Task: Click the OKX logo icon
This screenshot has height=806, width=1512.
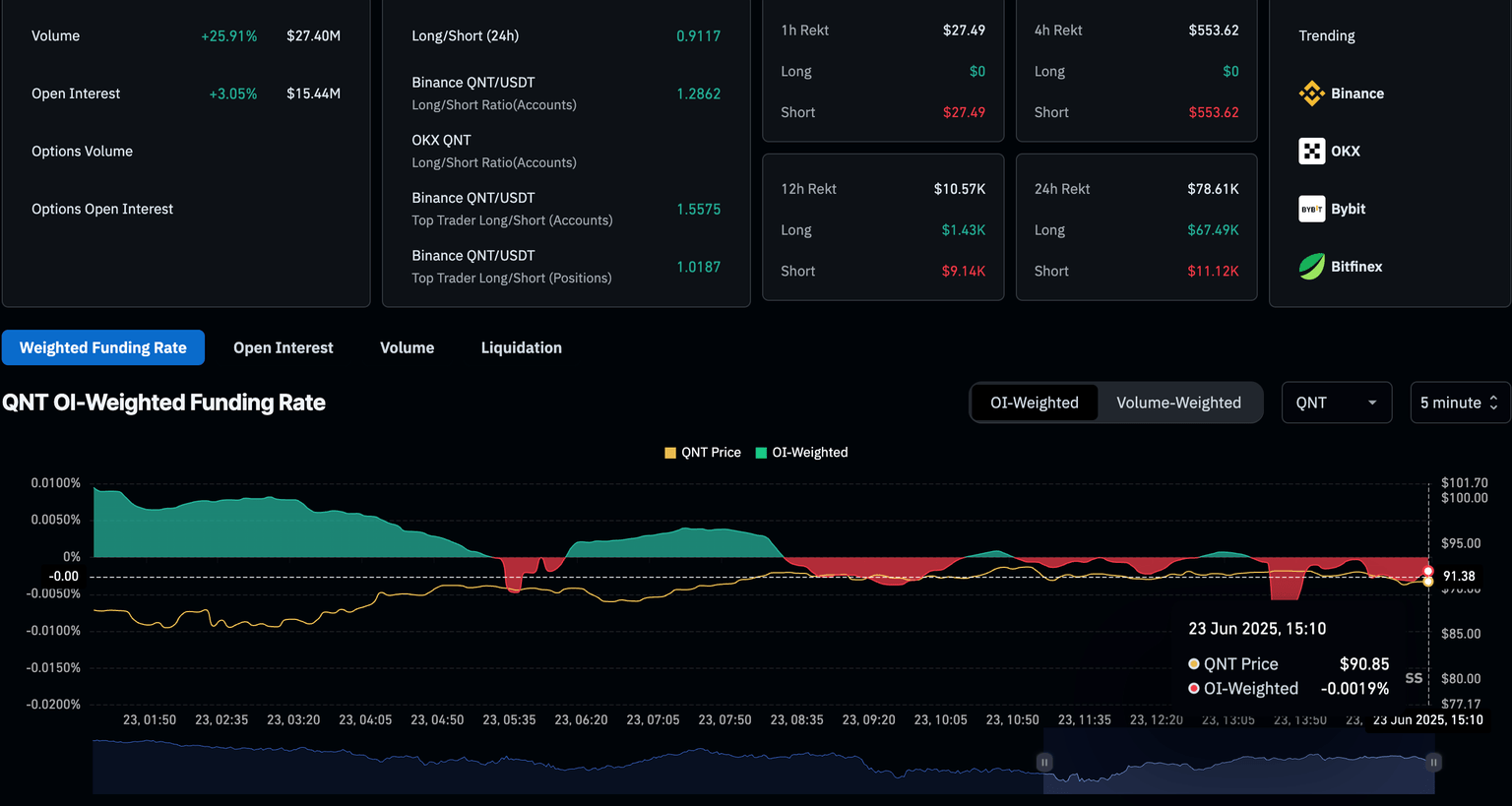Action: (x=1311, y=152)
